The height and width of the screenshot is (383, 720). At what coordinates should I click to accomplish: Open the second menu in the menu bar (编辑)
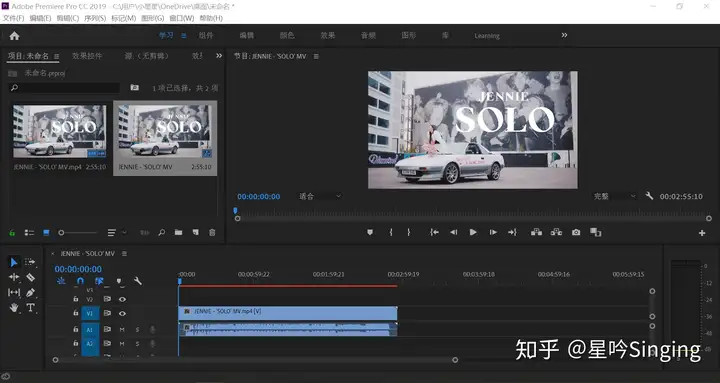tap(40, 18)
